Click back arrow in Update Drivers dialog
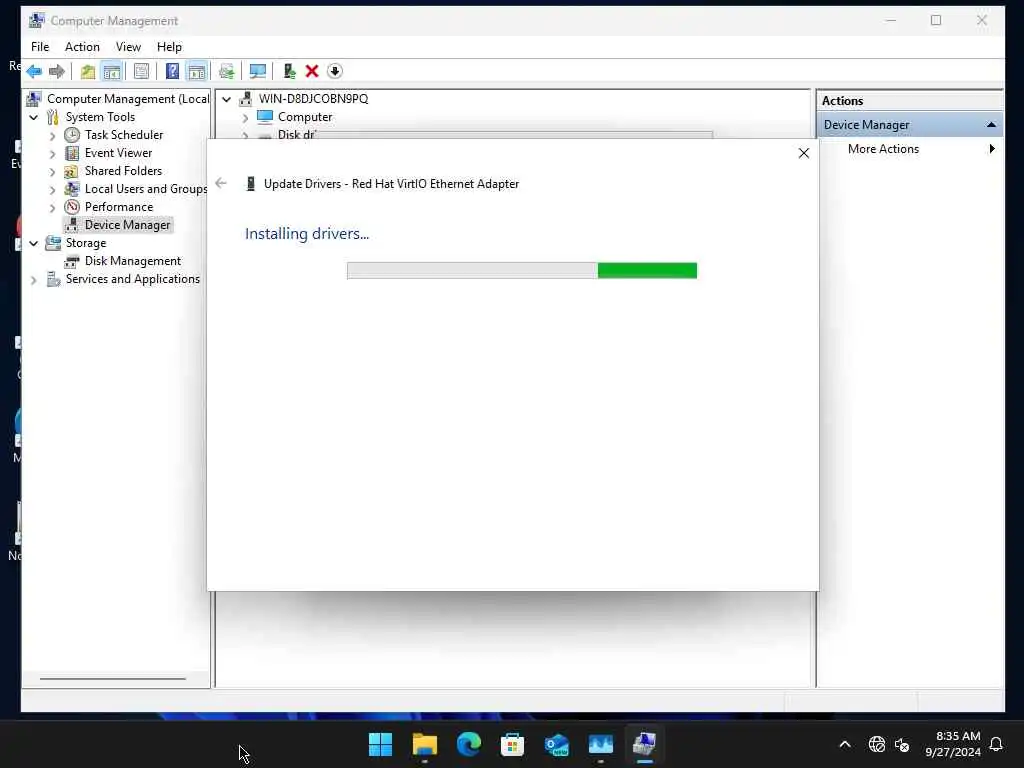 (x=221, y=184)
